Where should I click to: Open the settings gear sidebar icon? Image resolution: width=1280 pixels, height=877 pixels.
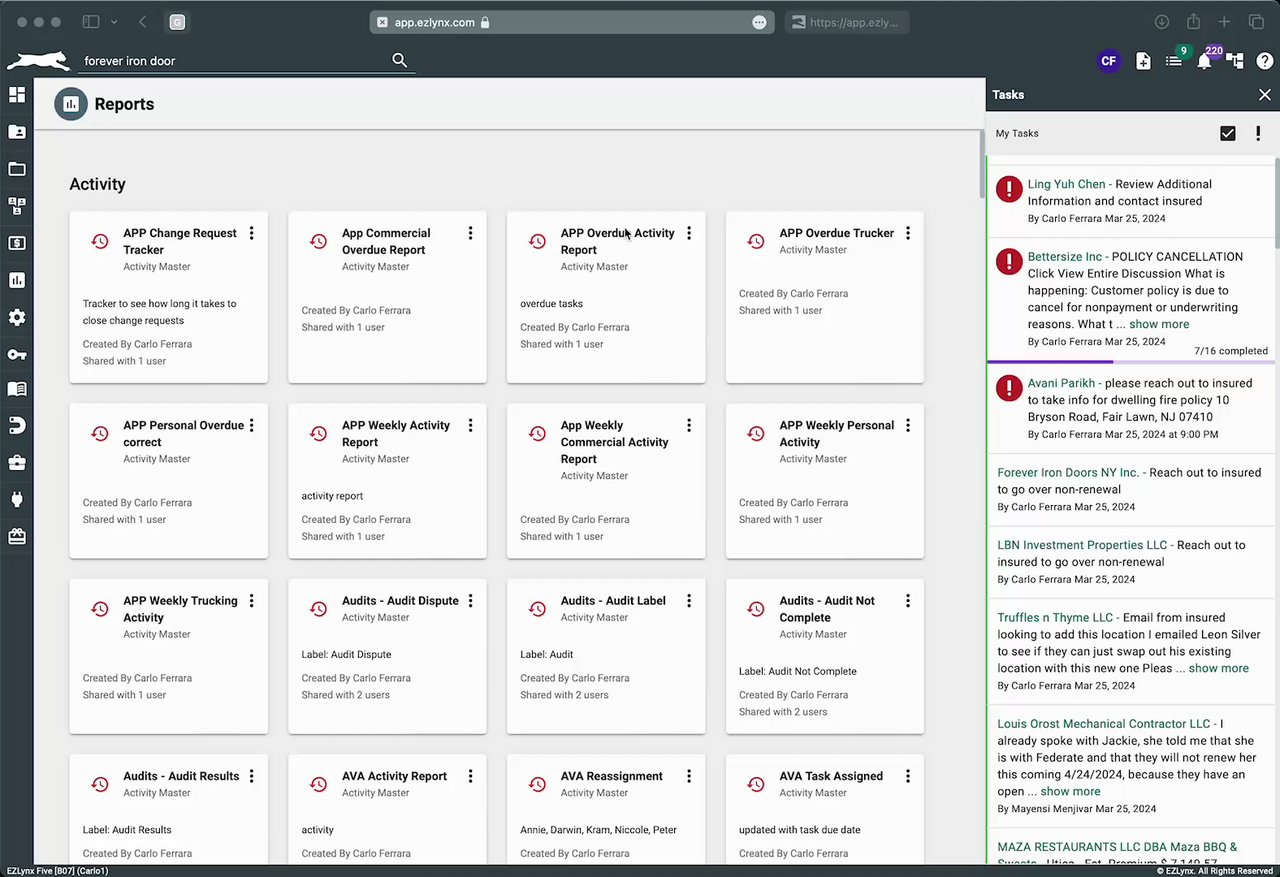[x=16, y=317]
